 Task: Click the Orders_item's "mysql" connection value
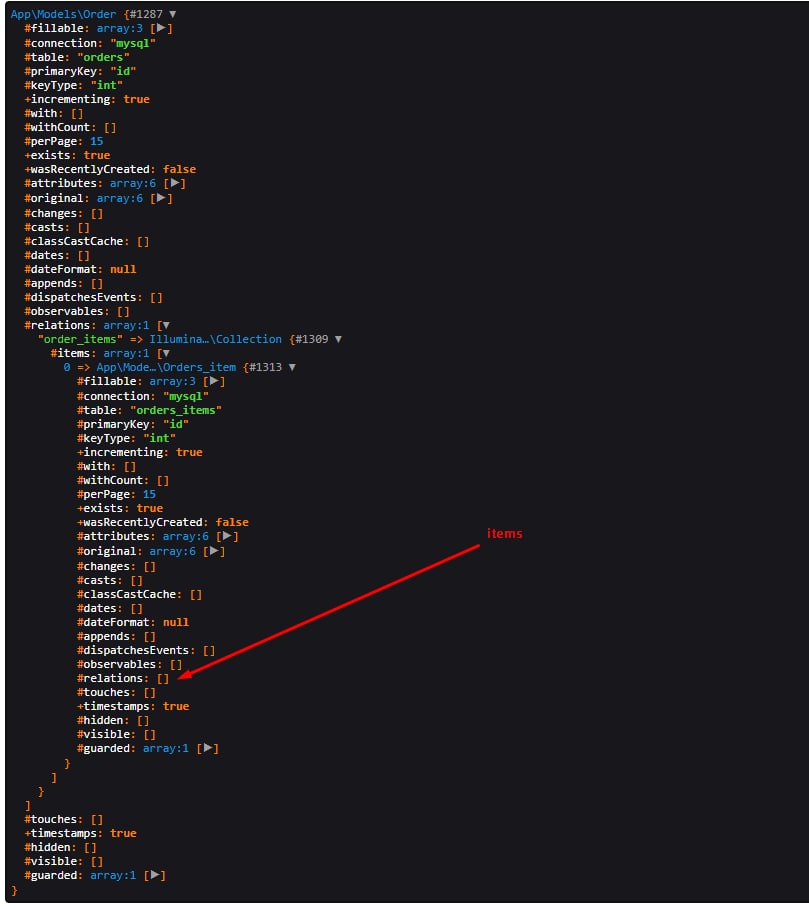click(x=185, y=397)
